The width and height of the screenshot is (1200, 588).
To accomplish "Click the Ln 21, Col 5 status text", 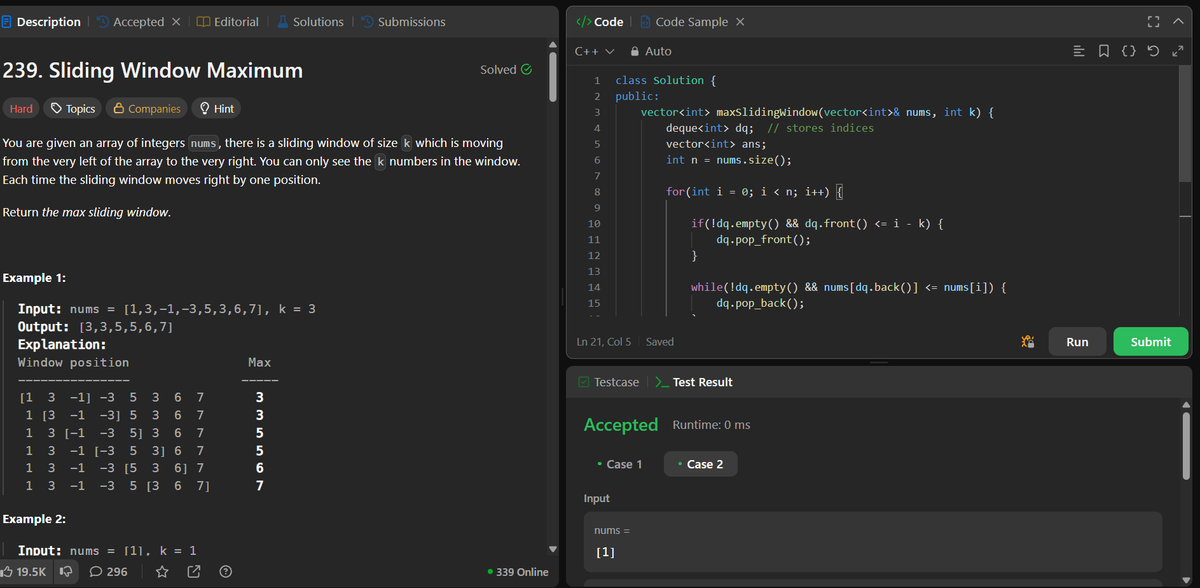I will pyautogui.click(x=606, y=342).
